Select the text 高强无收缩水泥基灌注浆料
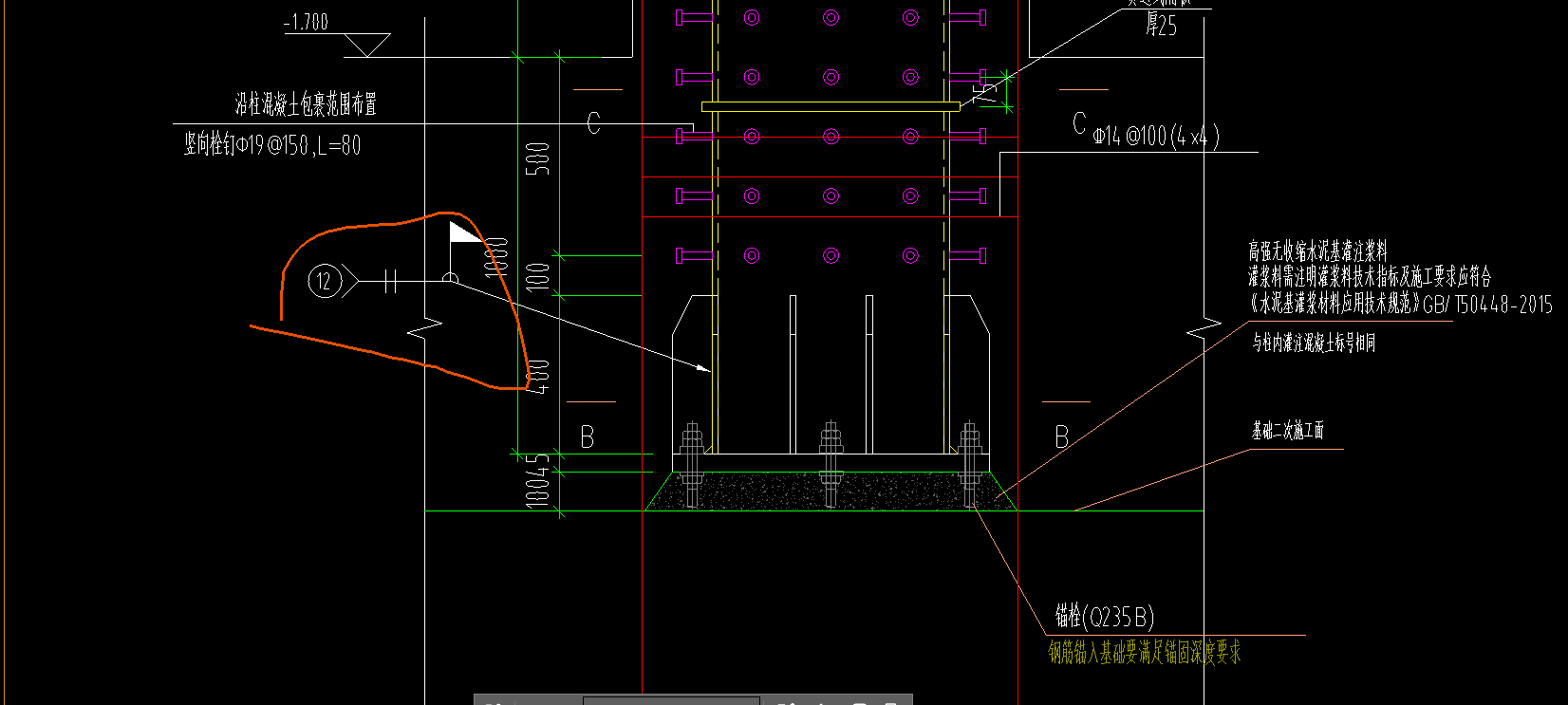Image resolution: width=1568 pixels, height=705 pixels. (1317, 251)
